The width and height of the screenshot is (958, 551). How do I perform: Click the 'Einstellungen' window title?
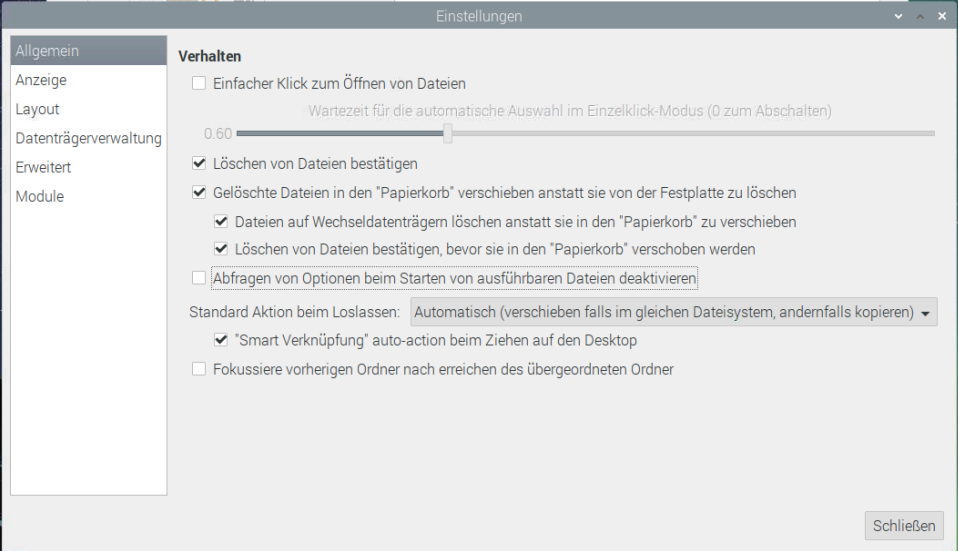click(479, 16)
